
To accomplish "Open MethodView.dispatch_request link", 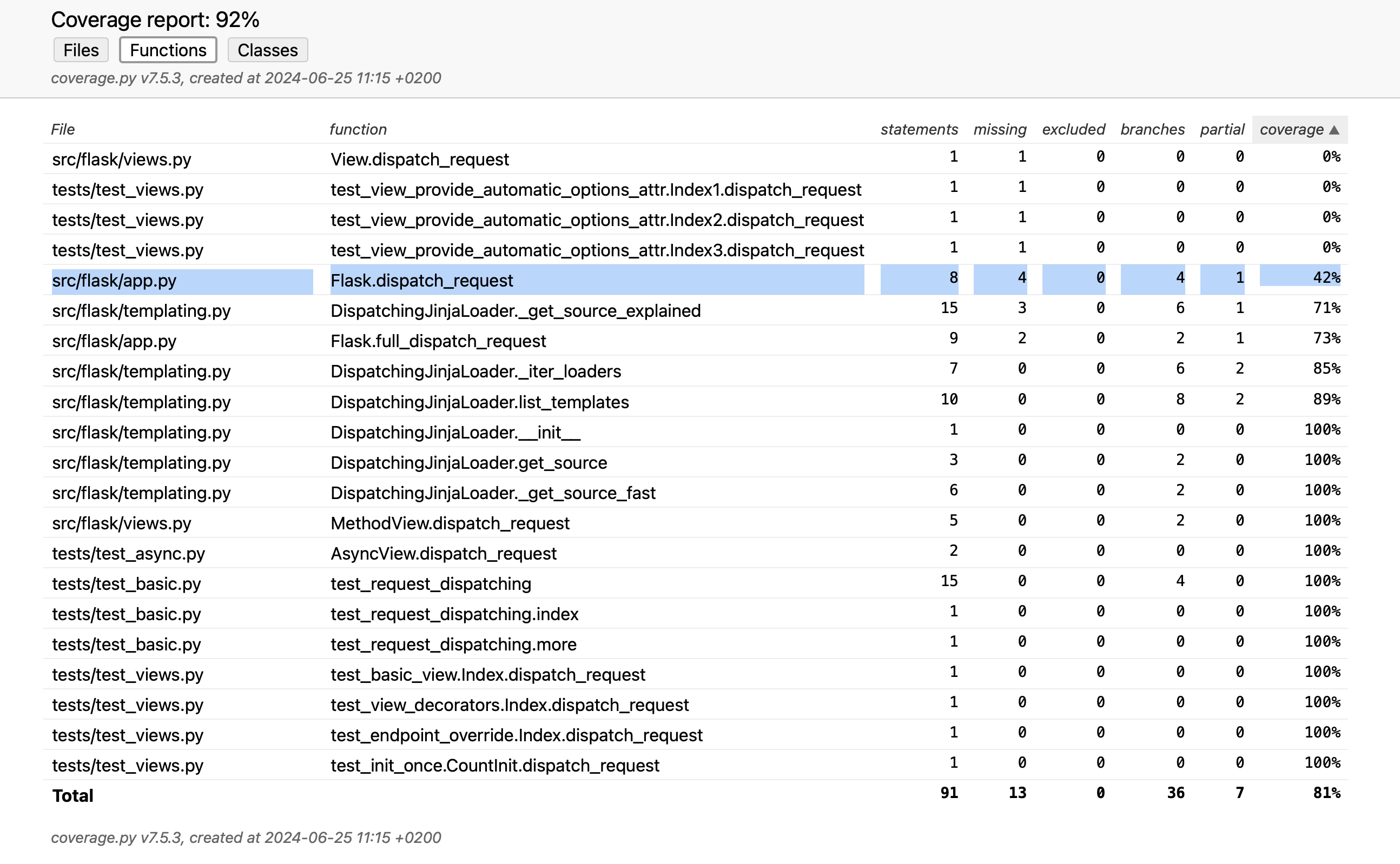I will pyautogui.click(x=450, y=523).
